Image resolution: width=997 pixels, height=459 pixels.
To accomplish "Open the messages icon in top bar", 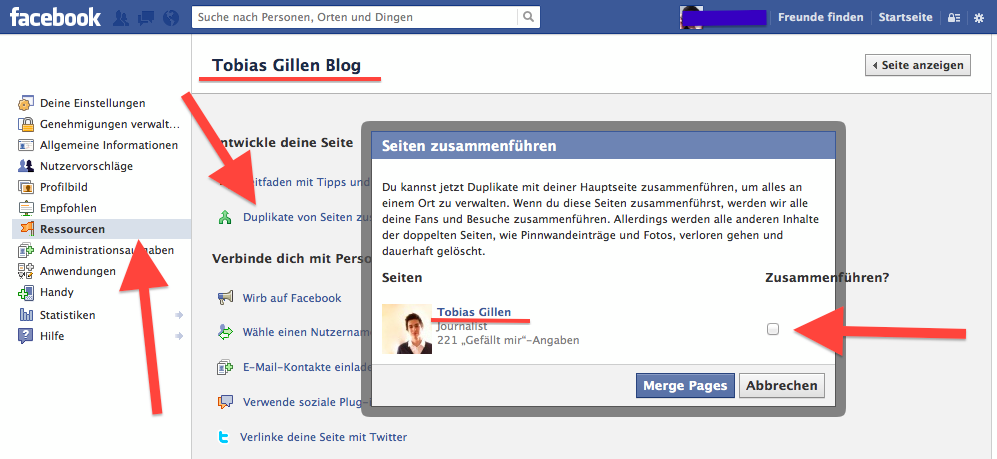I will click(145, 18).
